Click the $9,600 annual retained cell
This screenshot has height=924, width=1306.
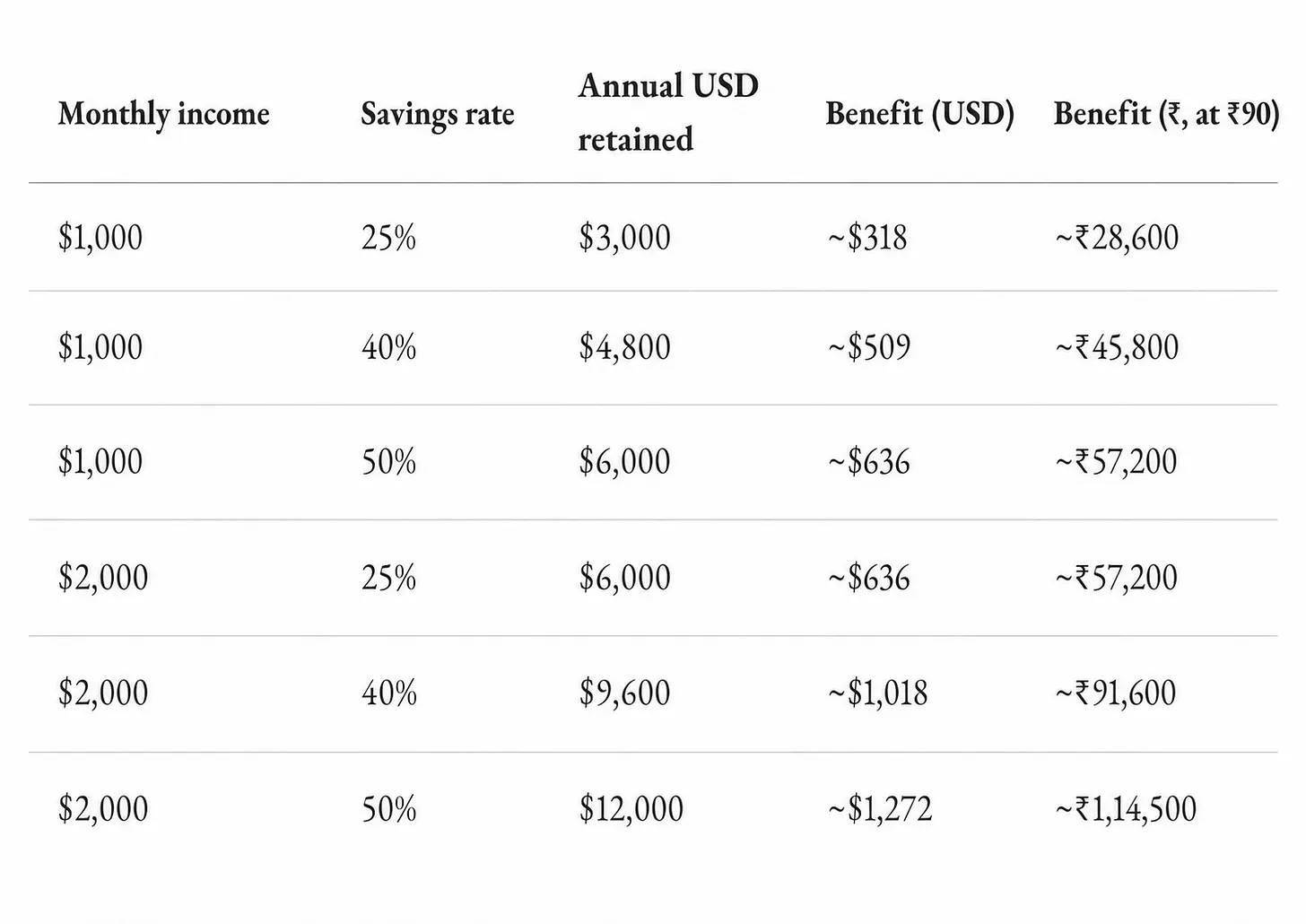pos(624,693)
